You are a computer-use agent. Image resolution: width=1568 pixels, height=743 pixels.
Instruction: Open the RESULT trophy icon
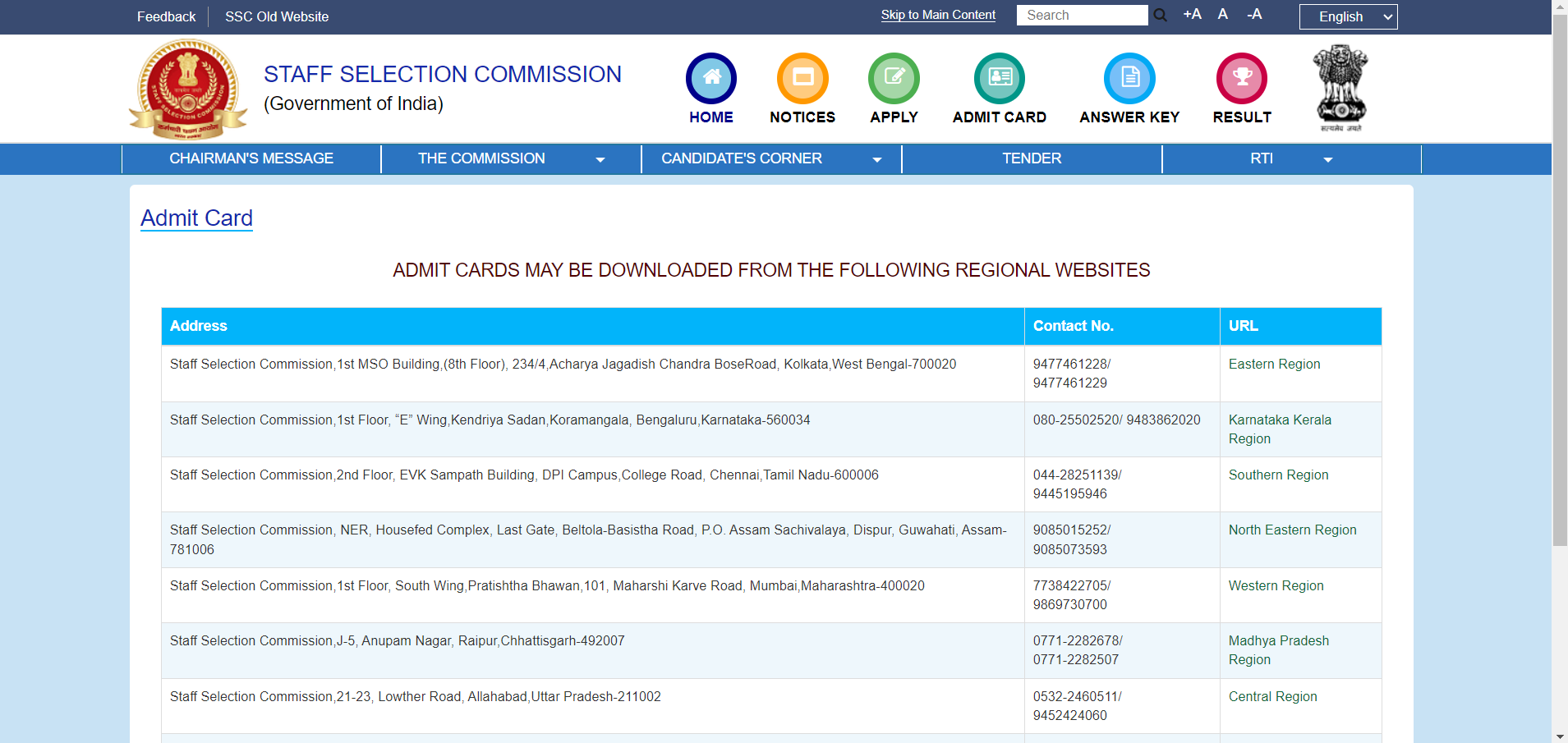coord(1242,78)
